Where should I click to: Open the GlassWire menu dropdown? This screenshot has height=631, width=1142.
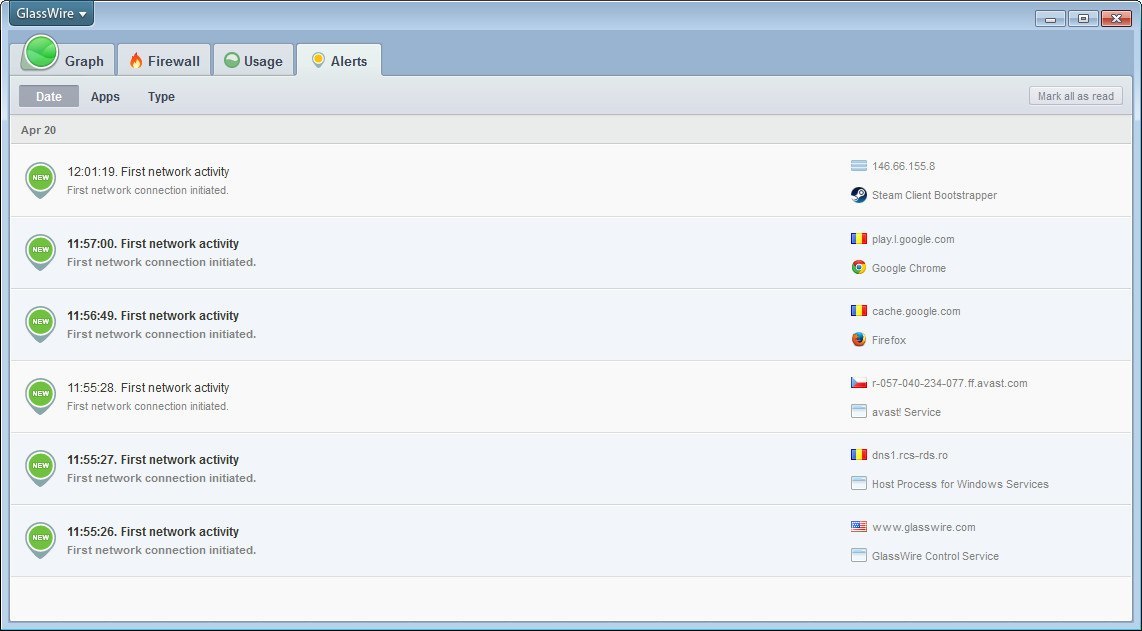point(49,13)
